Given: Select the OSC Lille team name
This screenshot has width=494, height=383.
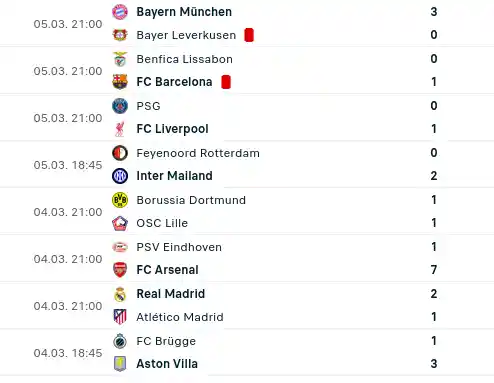Looking at the screenshot, I should pos(162,223).
